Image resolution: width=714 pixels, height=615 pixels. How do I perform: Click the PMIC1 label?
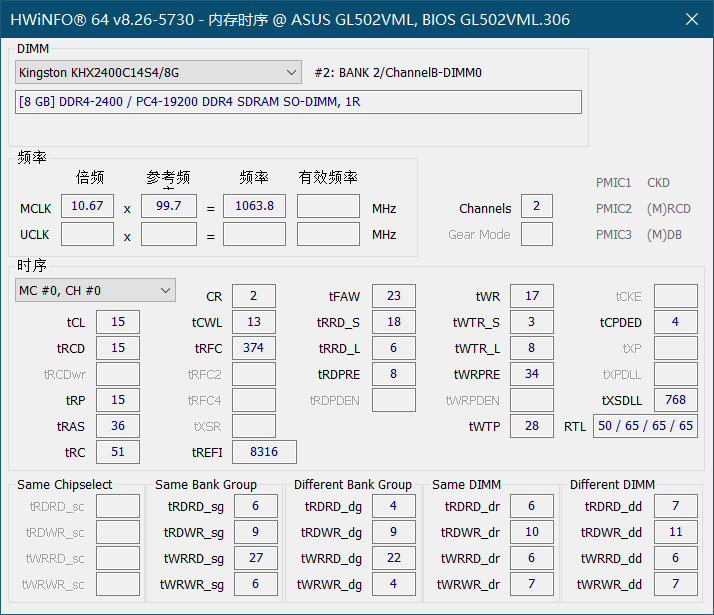coord(613,183)
